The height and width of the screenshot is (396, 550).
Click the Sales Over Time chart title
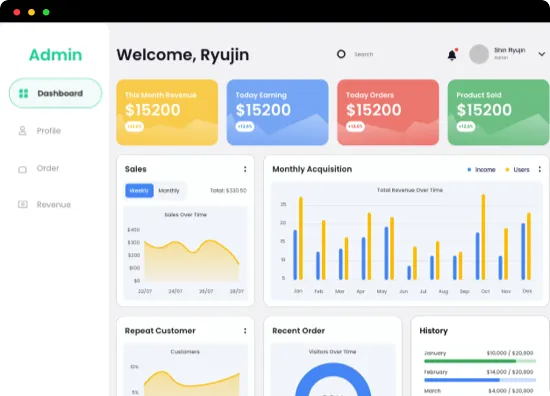tap(186, 215)
